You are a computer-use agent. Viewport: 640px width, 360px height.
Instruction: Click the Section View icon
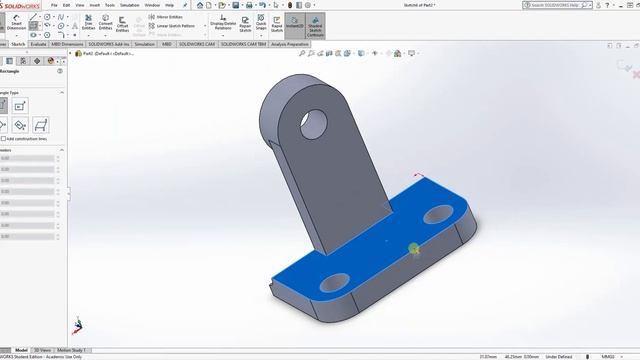[329, 53]
